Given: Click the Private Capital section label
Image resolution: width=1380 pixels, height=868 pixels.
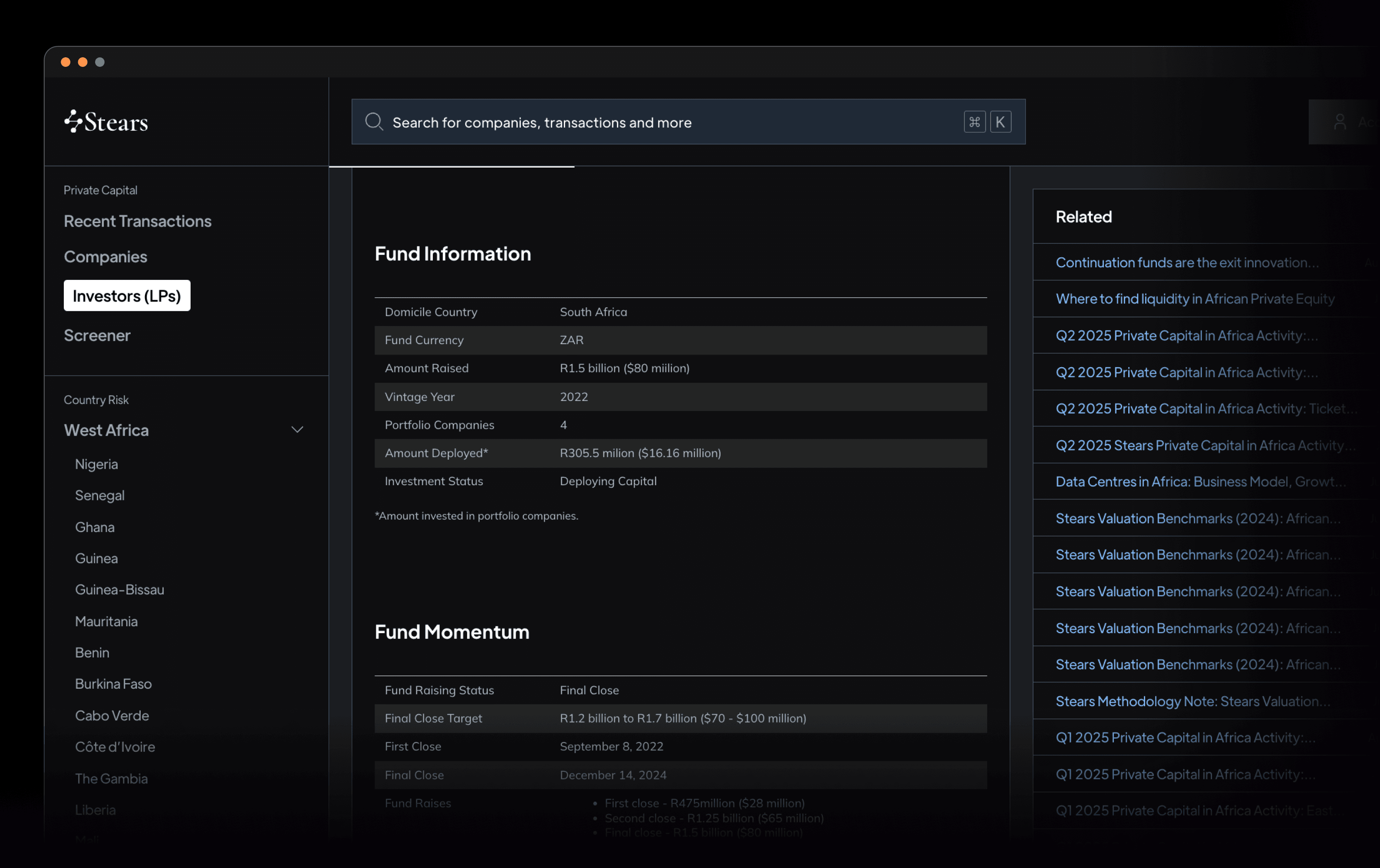Looking at the screenshot, I should pos(100,190).
